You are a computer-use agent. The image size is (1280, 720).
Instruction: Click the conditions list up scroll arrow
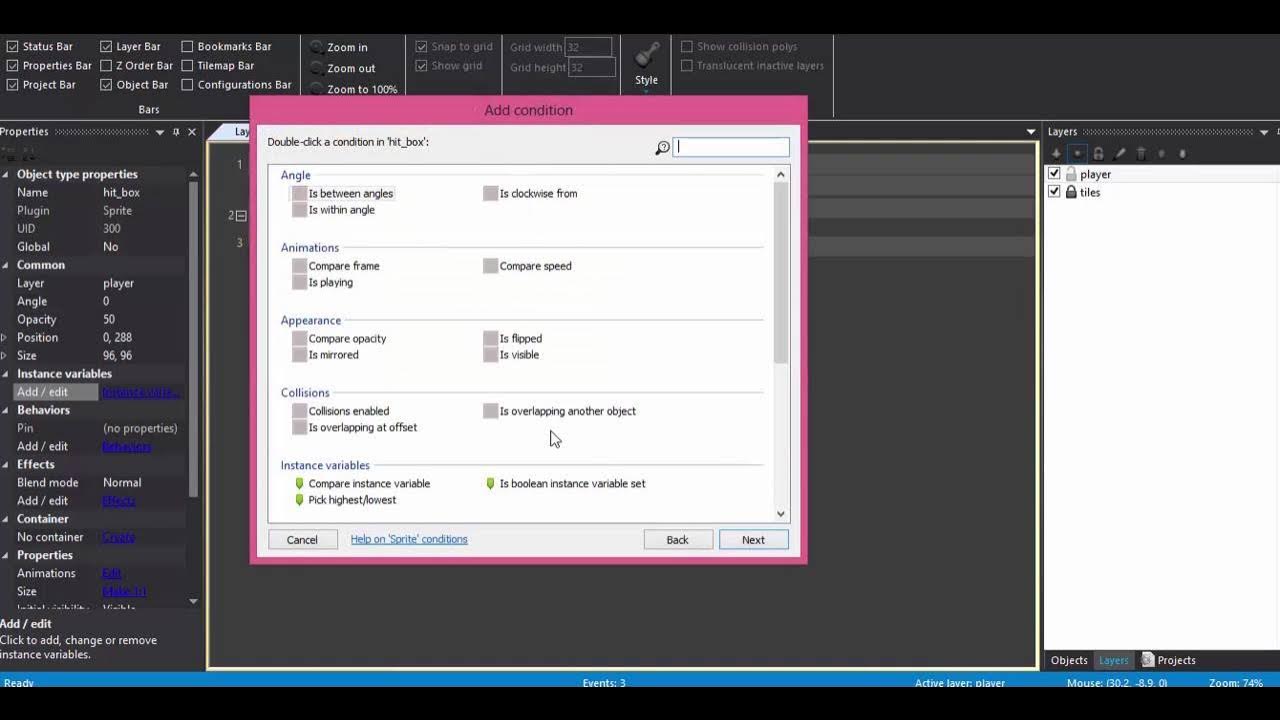point(781,174)
